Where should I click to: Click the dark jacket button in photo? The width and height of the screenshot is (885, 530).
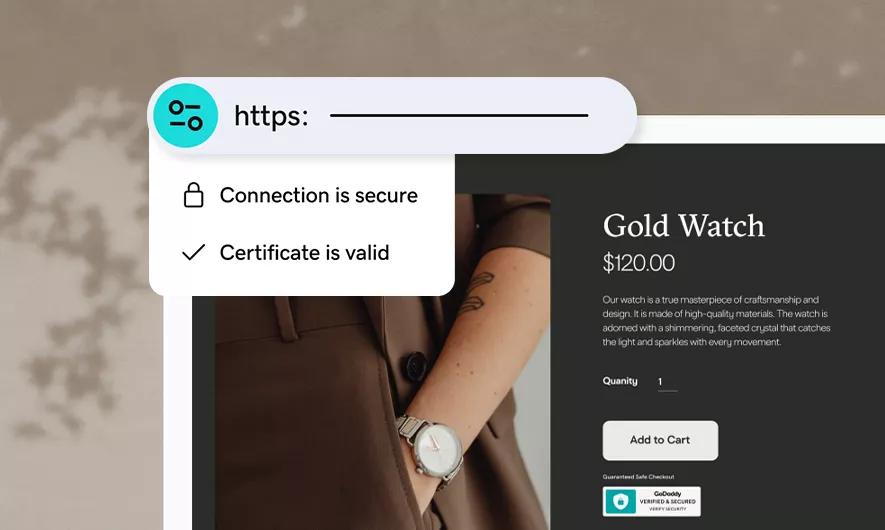416,366
